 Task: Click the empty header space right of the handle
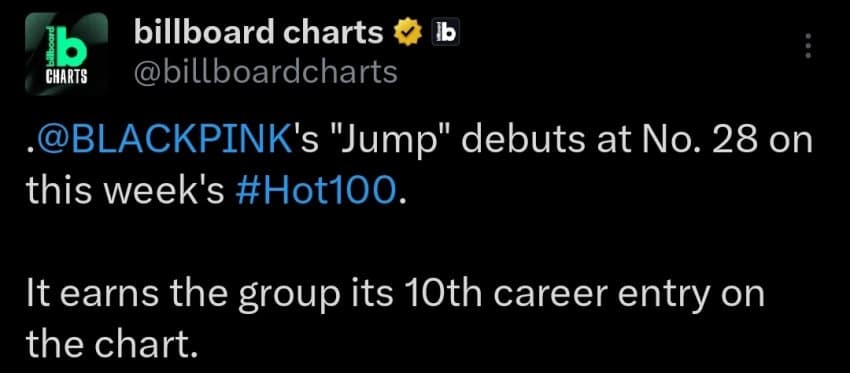596,71
